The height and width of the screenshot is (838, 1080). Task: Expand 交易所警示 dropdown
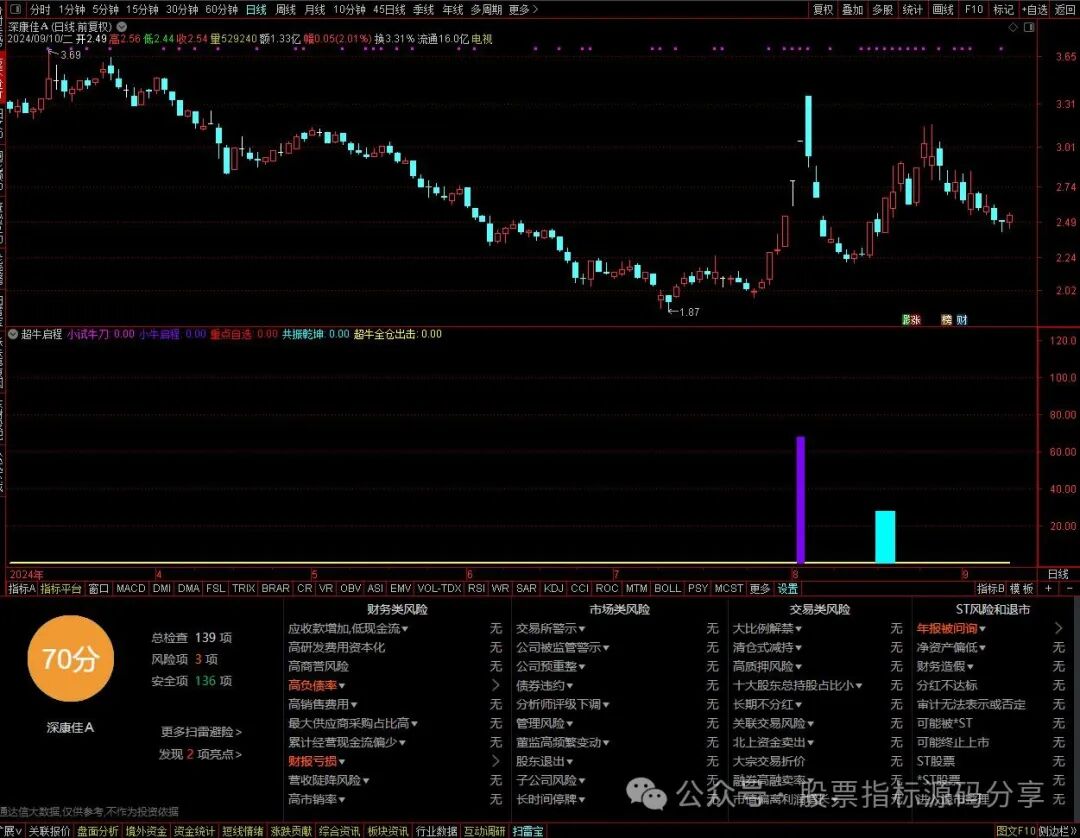point(550,629)
